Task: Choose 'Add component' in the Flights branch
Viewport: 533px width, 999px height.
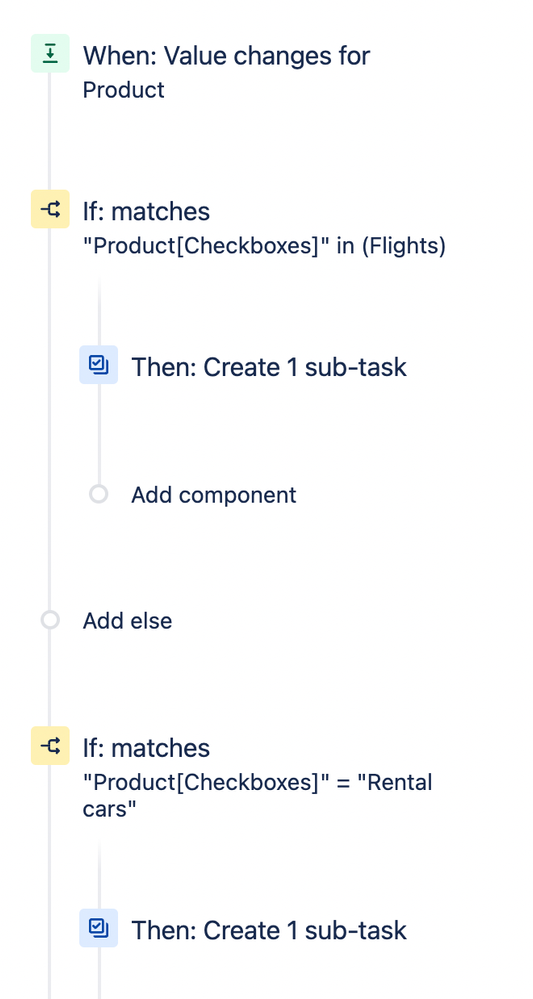Action: [213, 495]
